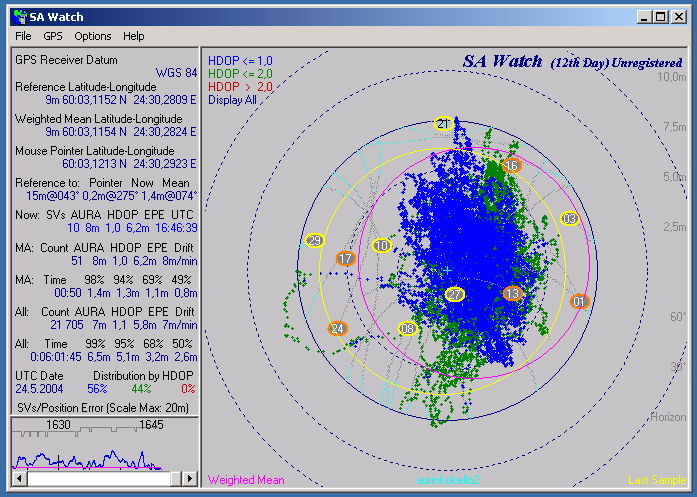Click the 56% blue HDOP distribution value
The image size is (697, 497).
click(97, 389)
